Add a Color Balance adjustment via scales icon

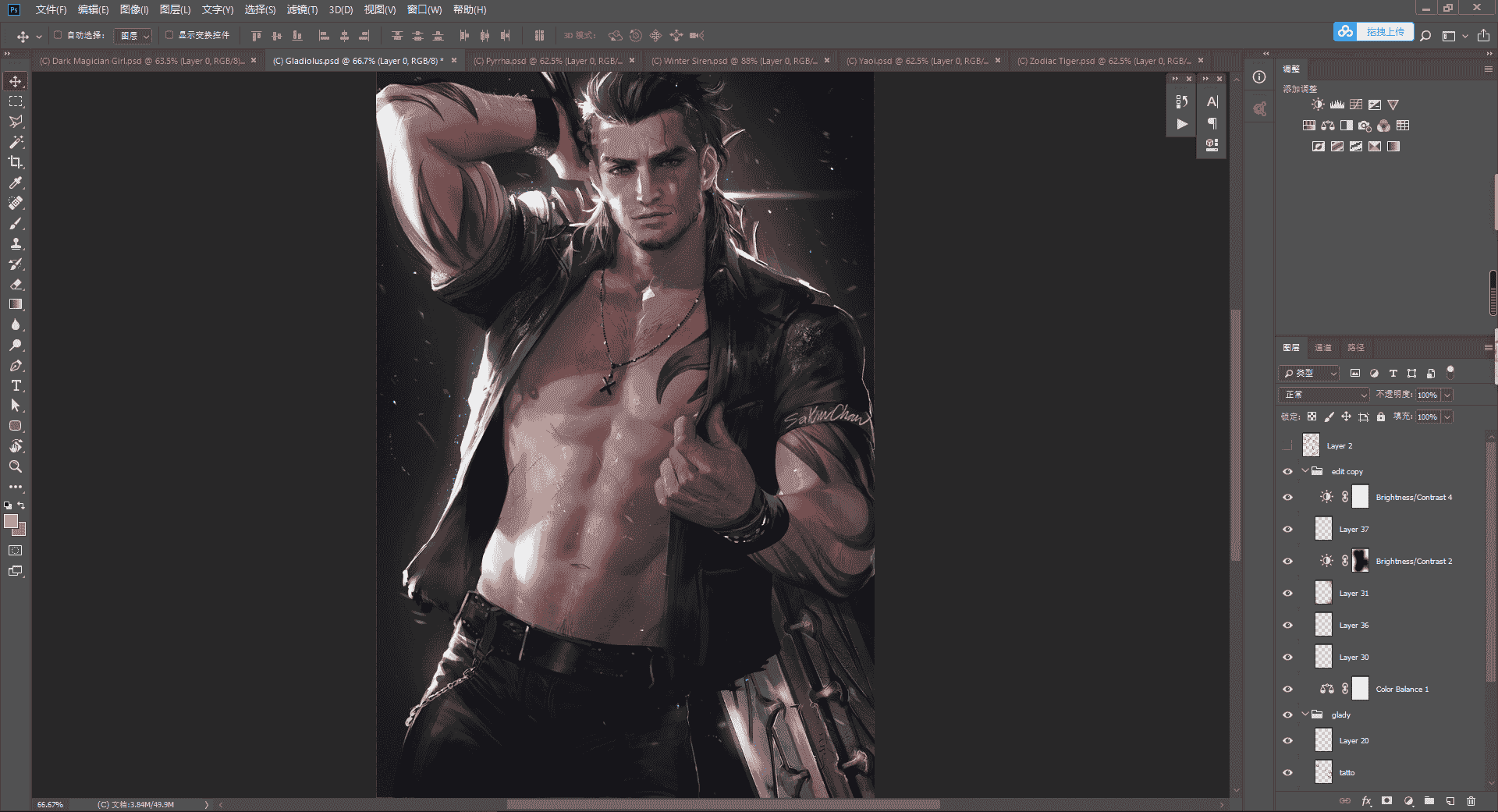pyautogui.click(x=1328, y=126)
